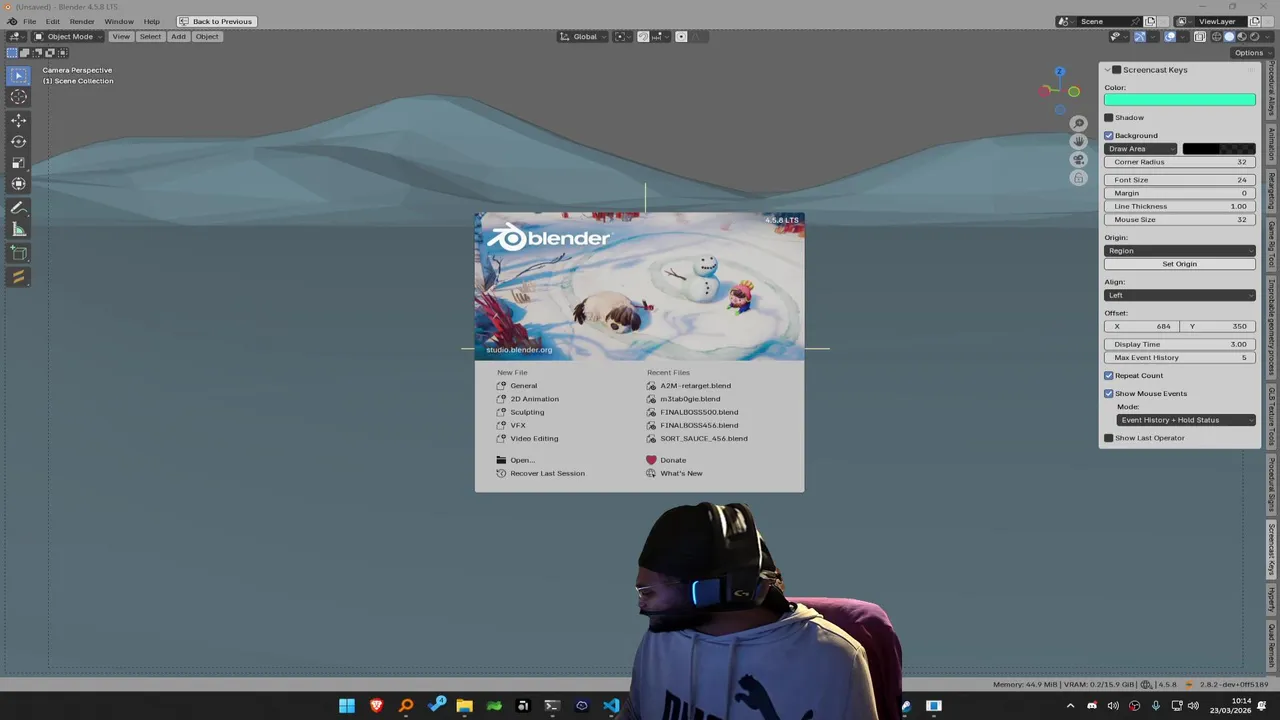Click the Set Origin button
This screenshot has width=1280, height=720.
tap(1180, 264)
